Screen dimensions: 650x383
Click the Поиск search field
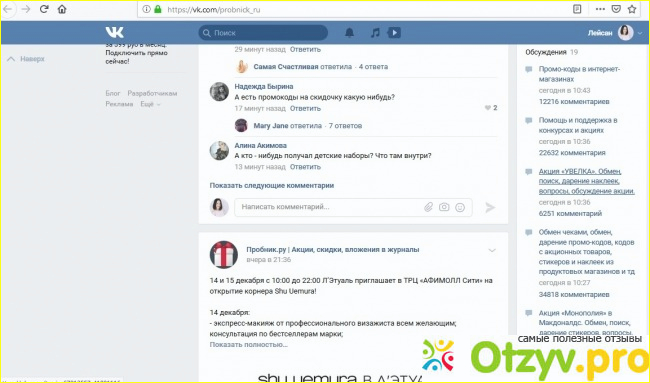pos(263,33)
